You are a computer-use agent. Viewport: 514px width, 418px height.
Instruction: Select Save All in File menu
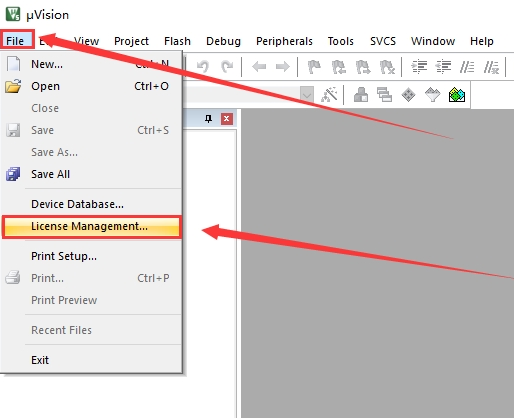[x=91, y=174]
